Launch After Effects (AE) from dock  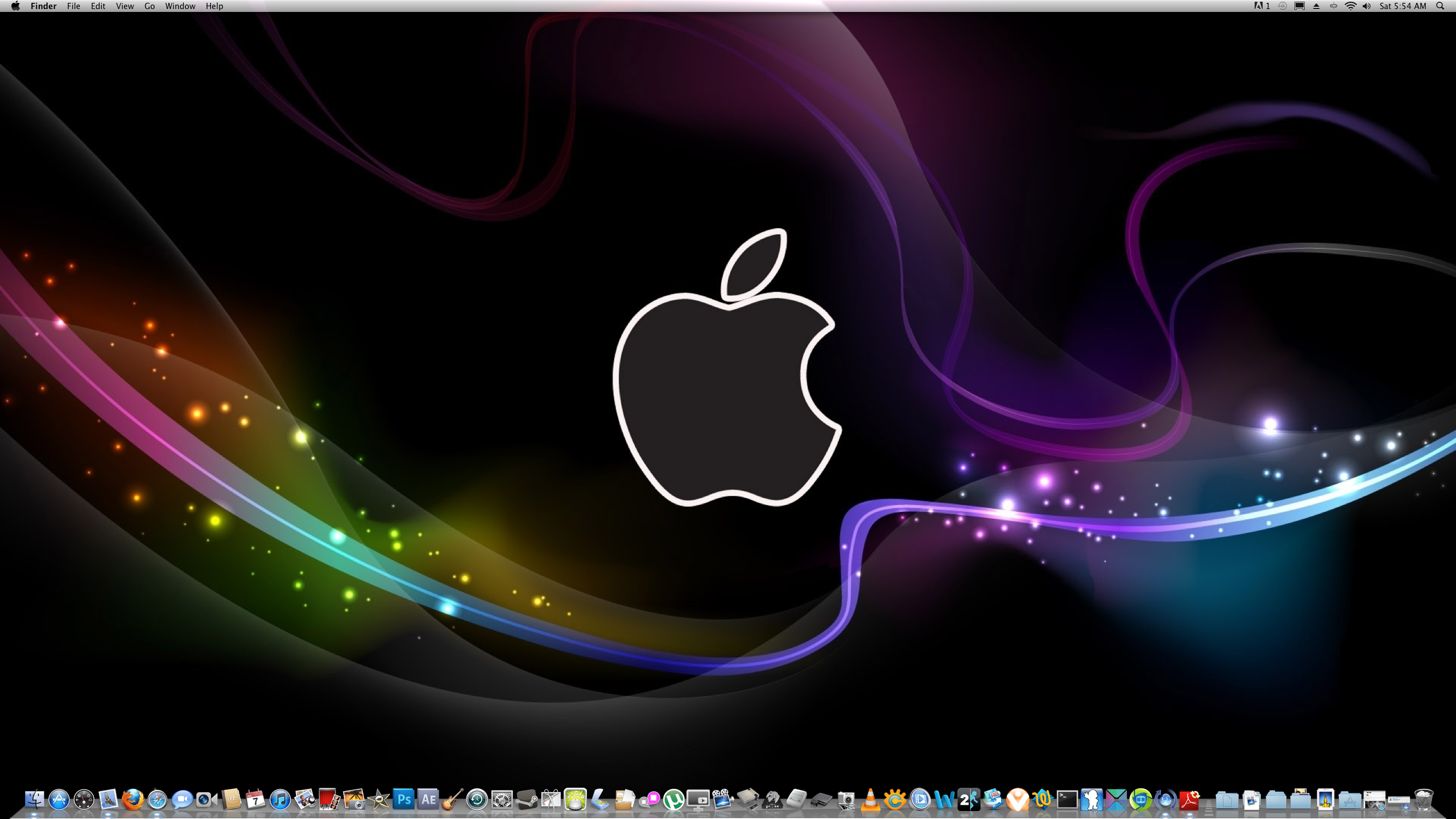428,800
